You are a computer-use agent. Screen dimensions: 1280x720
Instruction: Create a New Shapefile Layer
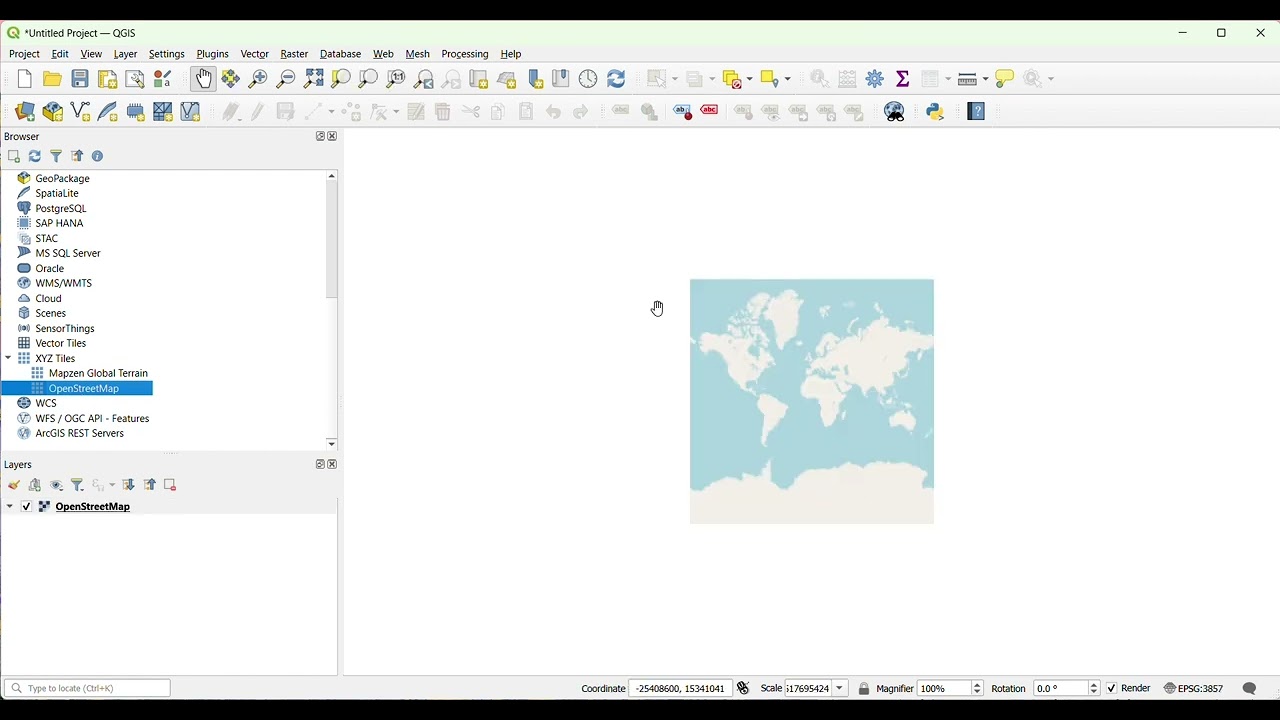81,112
